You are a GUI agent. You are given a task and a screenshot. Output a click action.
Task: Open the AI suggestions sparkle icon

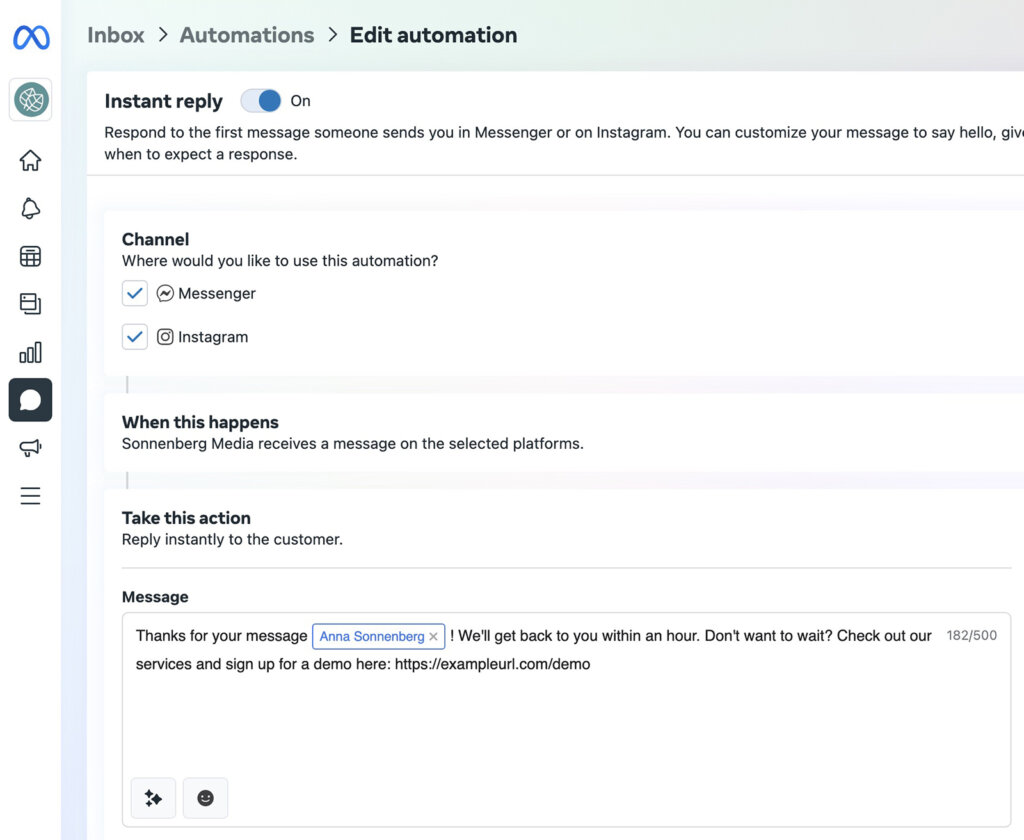153,798
